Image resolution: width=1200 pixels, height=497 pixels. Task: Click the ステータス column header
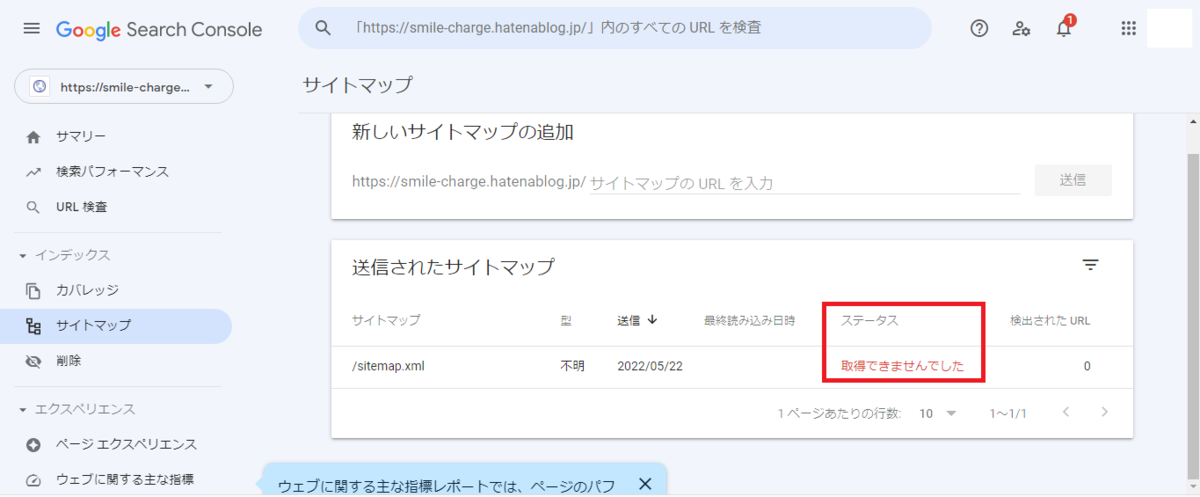coord(869,321)
